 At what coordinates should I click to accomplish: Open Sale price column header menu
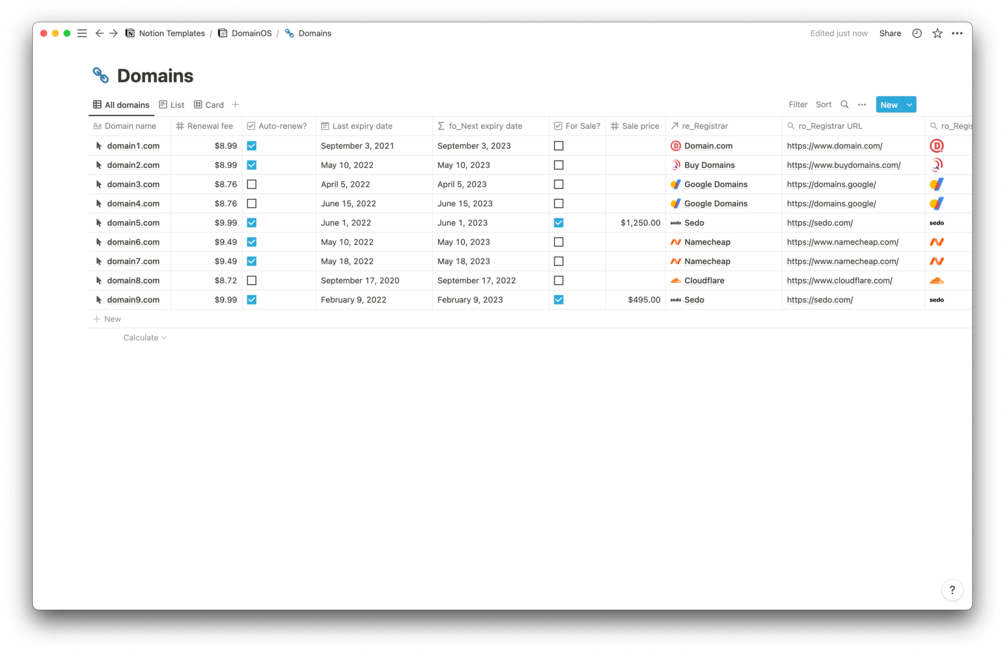coord(635,126)
